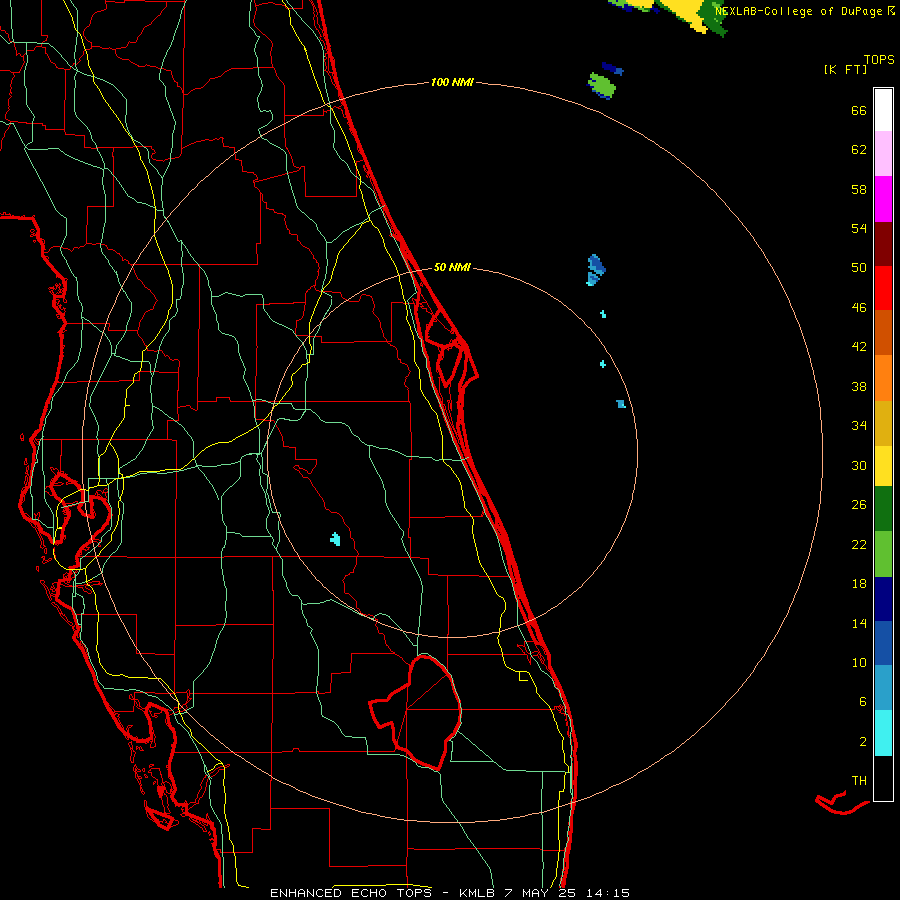Click the bright orange legend swatch
900x900 pixels.
click(883, 378)
